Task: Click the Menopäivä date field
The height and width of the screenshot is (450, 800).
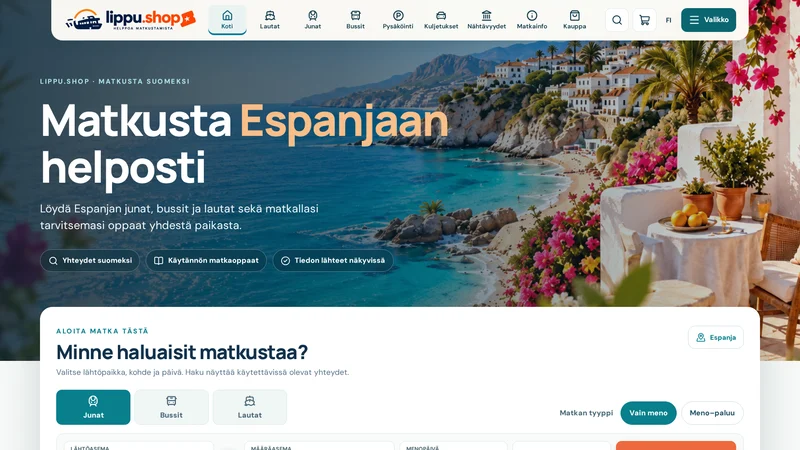Action: pos(454,446)
